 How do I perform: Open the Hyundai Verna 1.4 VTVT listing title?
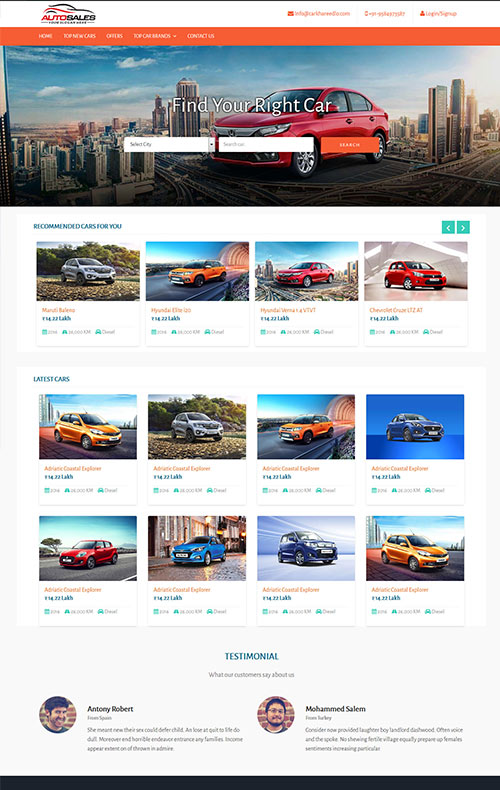[x=288, y=310]
